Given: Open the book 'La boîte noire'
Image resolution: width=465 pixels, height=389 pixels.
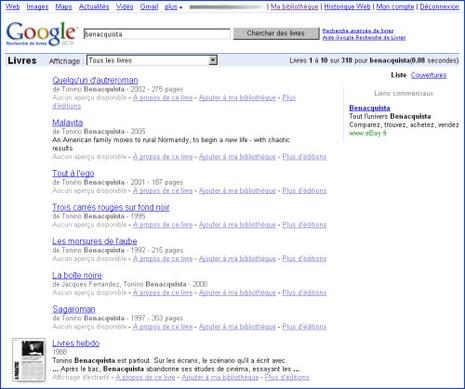Looking at the screenshot, I should [x=77, y=275].
